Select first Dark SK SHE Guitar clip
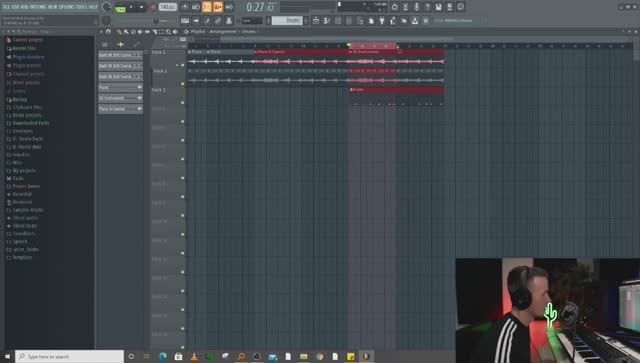Viewport: 640px width, 363px height. coord(120,55)
